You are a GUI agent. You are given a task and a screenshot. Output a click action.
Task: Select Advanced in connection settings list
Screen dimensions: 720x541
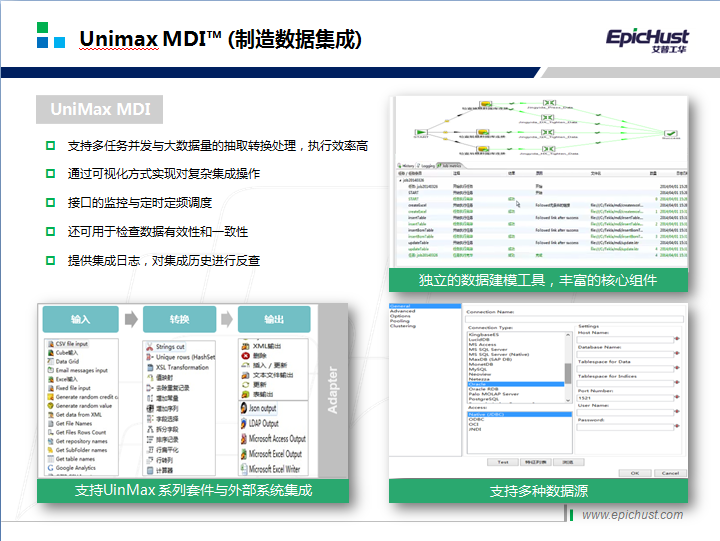point(403,311)
